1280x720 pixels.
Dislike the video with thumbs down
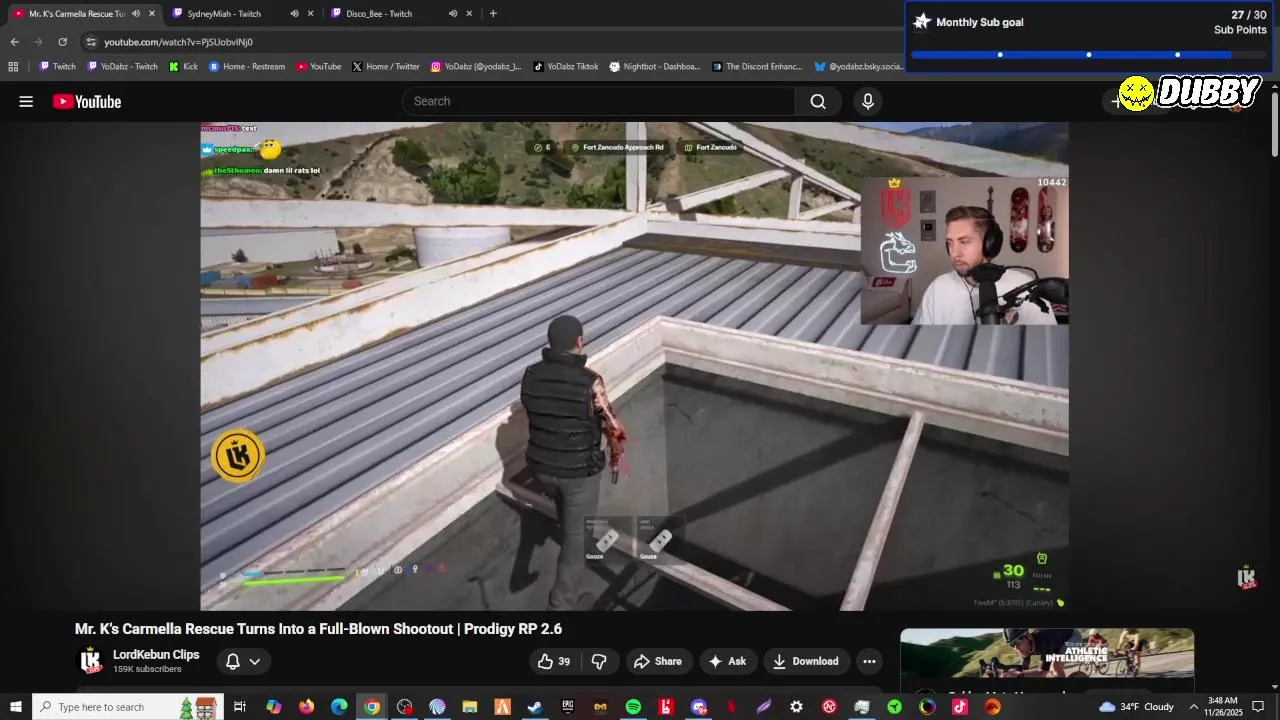[x=599, y=661]
